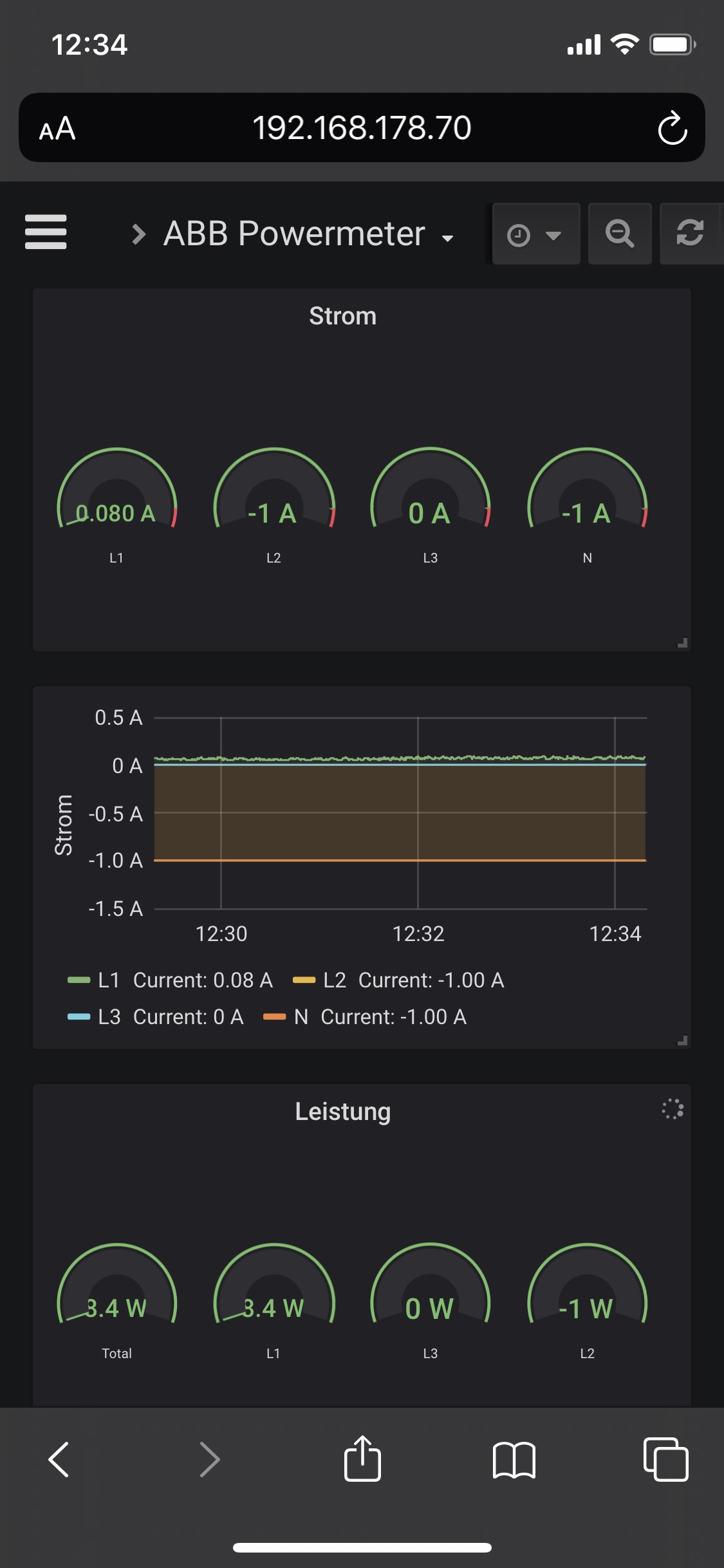Open the Strom panel title menu

(x=342, y=316)
